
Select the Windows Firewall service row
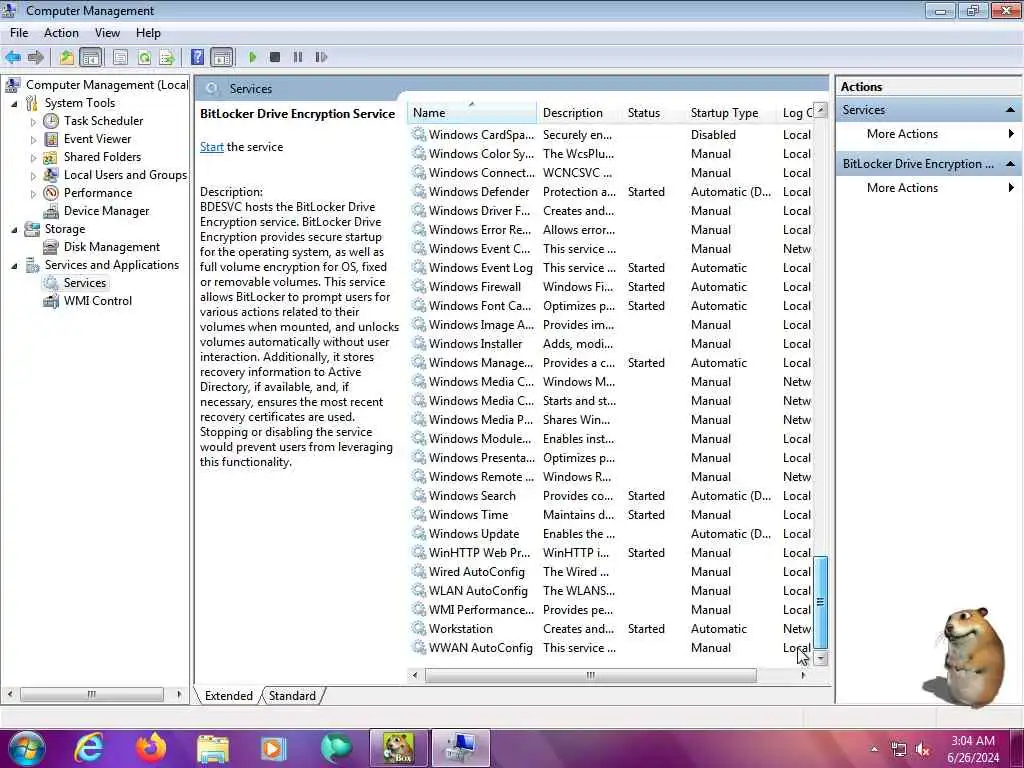611,287
